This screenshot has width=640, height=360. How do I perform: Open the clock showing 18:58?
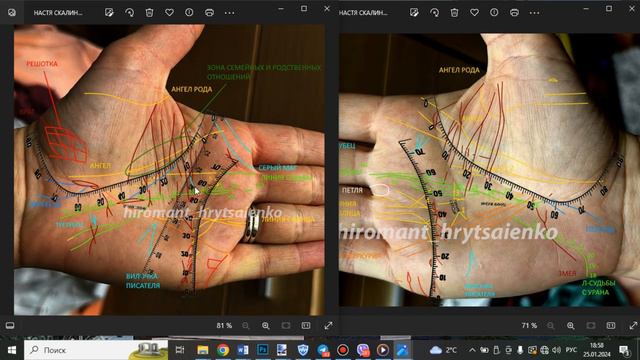[x=597, y=350]
